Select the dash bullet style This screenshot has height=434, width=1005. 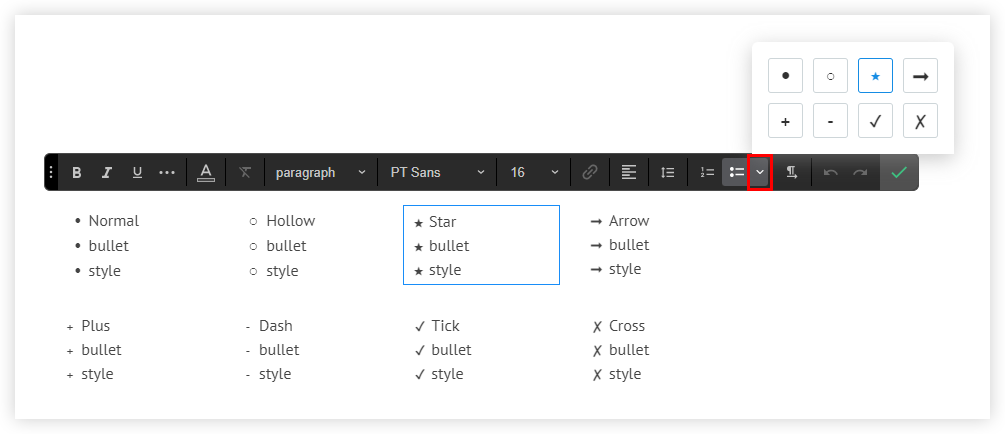(x=830, y=121)
